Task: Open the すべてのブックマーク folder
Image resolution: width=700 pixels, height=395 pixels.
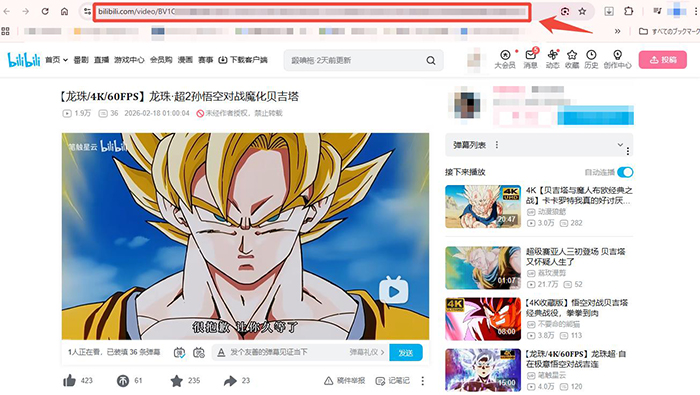Action: [669, 31]
